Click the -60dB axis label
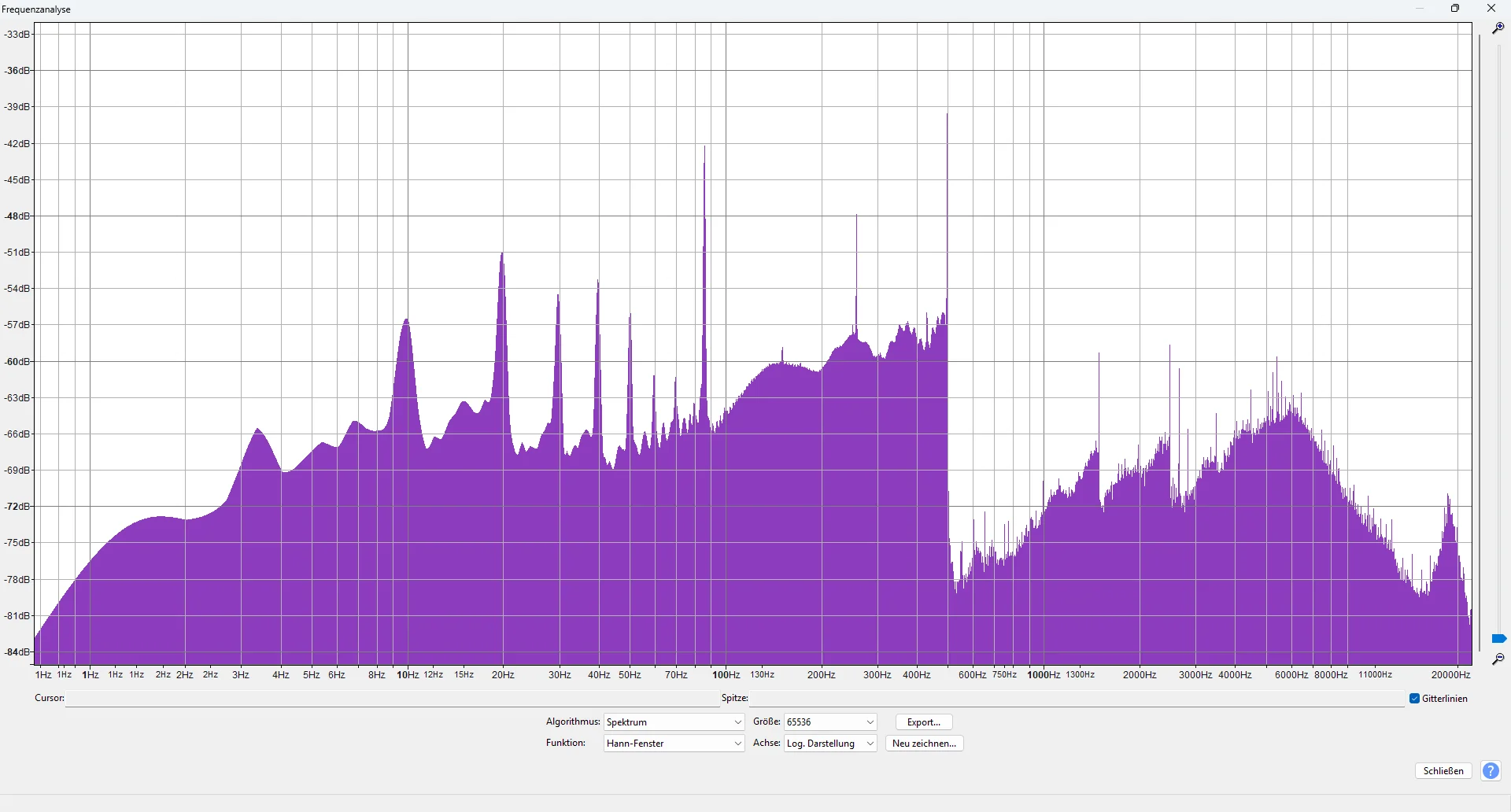Viewport: 1511px width, 812px height. (x=17, y=362)
